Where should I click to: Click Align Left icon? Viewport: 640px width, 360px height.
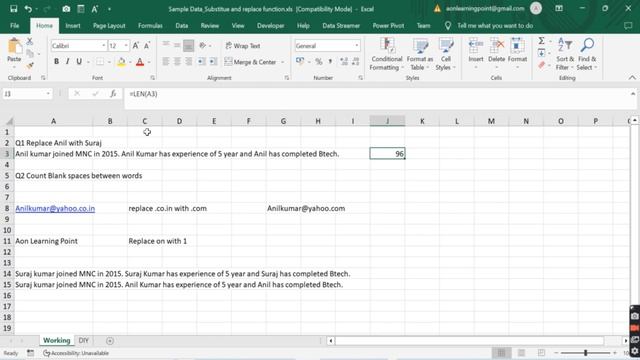(166, 62)
